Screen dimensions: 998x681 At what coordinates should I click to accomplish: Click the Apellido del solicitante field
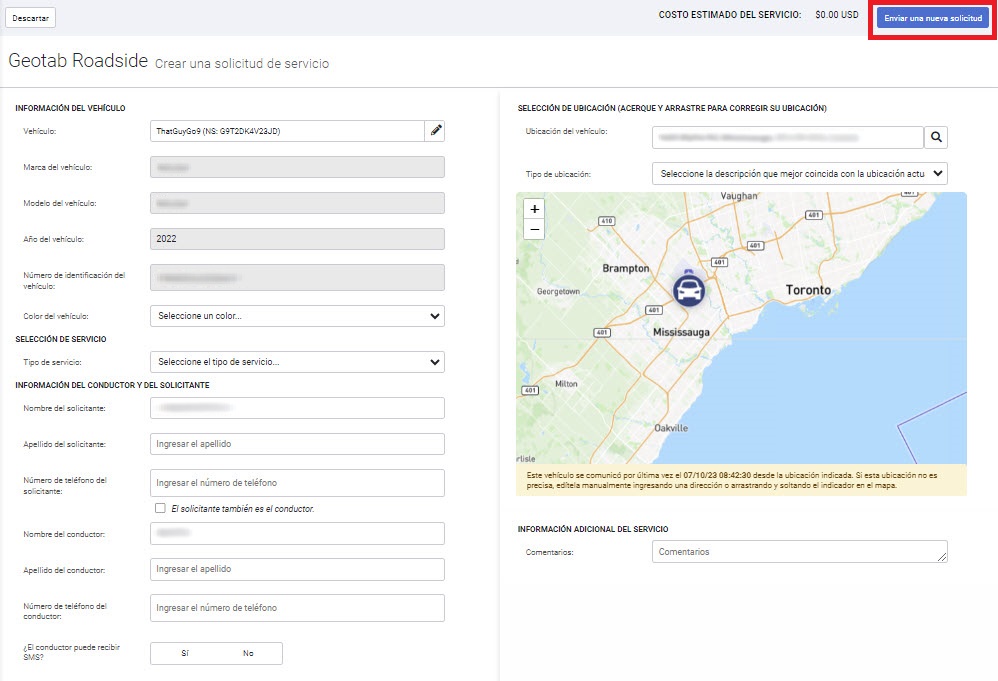(297, 444)
